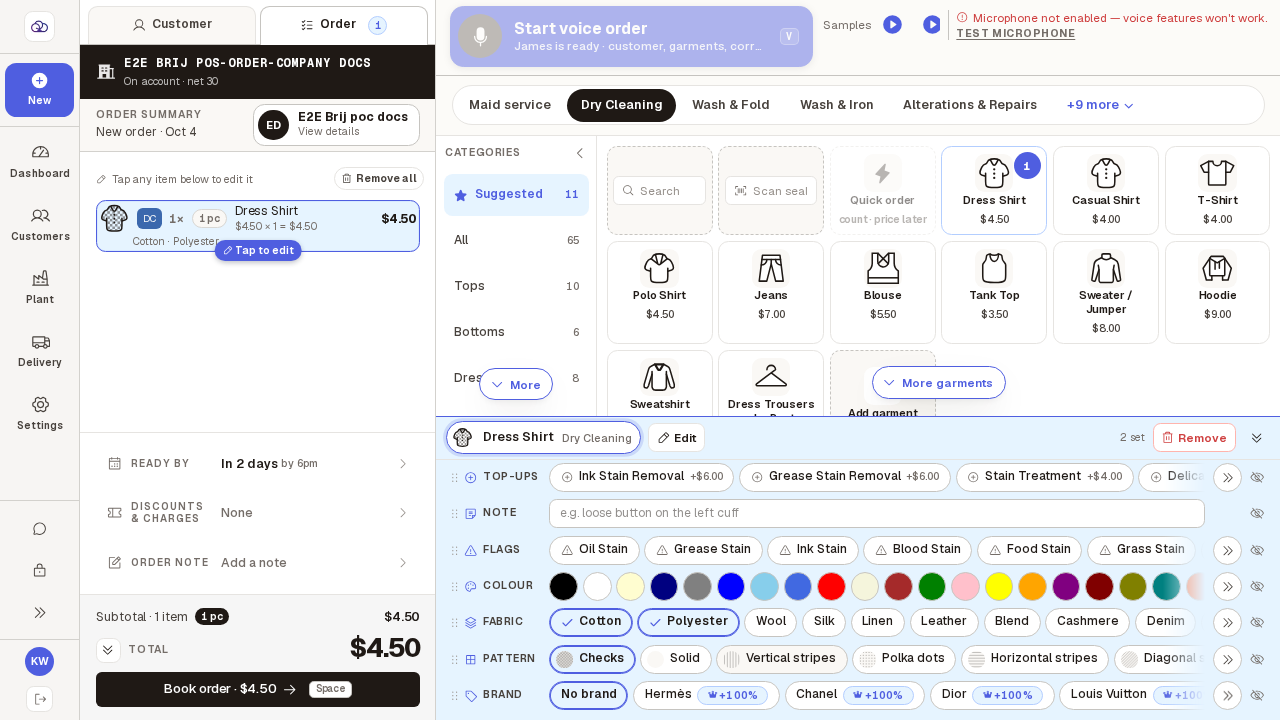This screenshot has height=720, width=1280.
Task: Open the Tops category
Action: (516, 286)
